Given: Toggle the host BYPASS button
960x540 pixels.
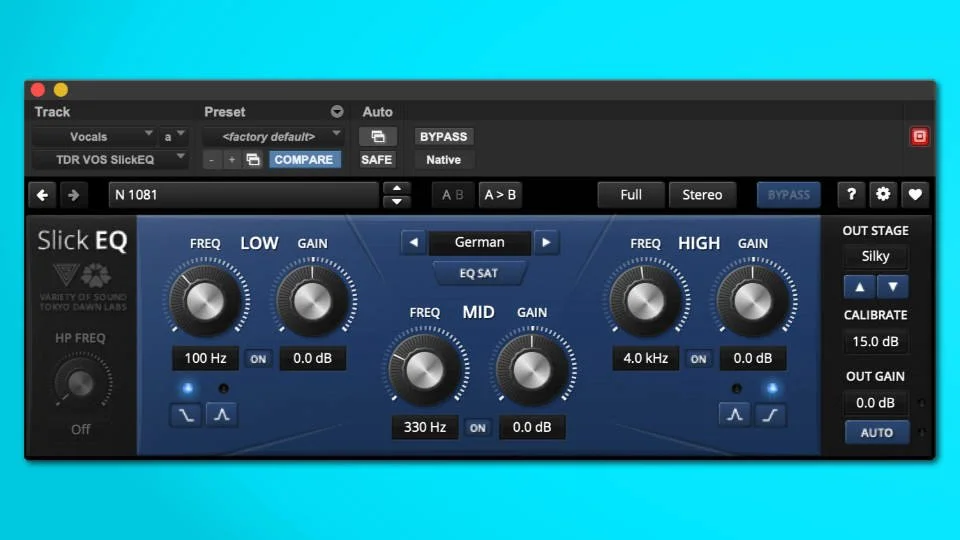Looking at the screenshot, I should tap(443, 137).
